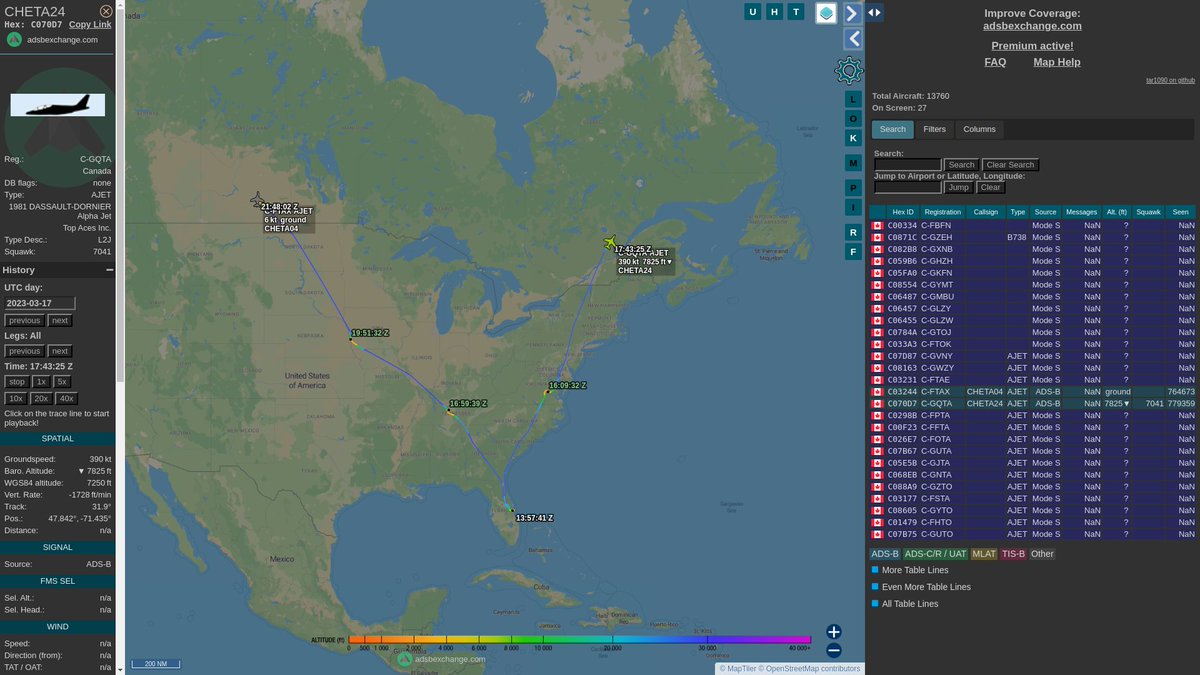This screenshot has width=1200, height=675.
Task: Focus the Jump to Airport input field
Action: [908, 187]
